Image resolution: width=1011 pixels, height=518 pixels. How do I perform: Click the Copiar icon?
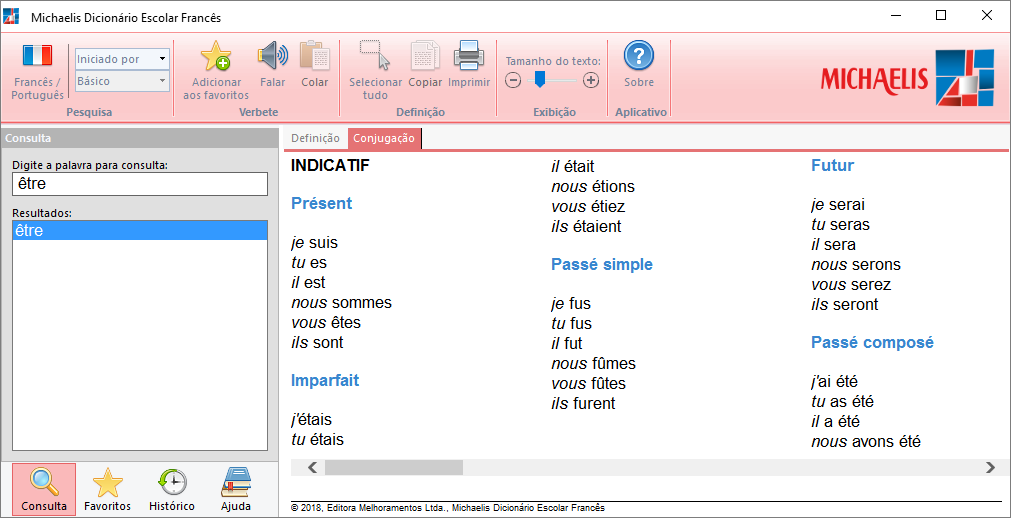click(426, 56)
